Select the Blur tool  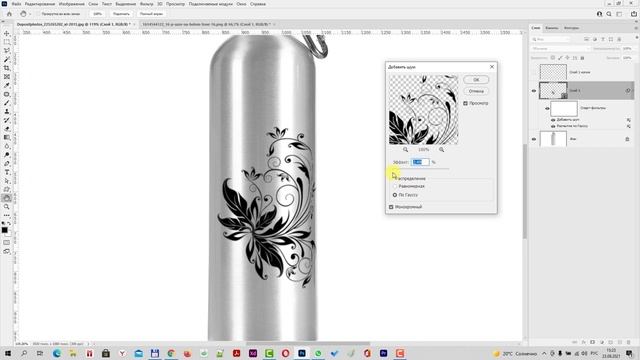click(x=7, y=146)
